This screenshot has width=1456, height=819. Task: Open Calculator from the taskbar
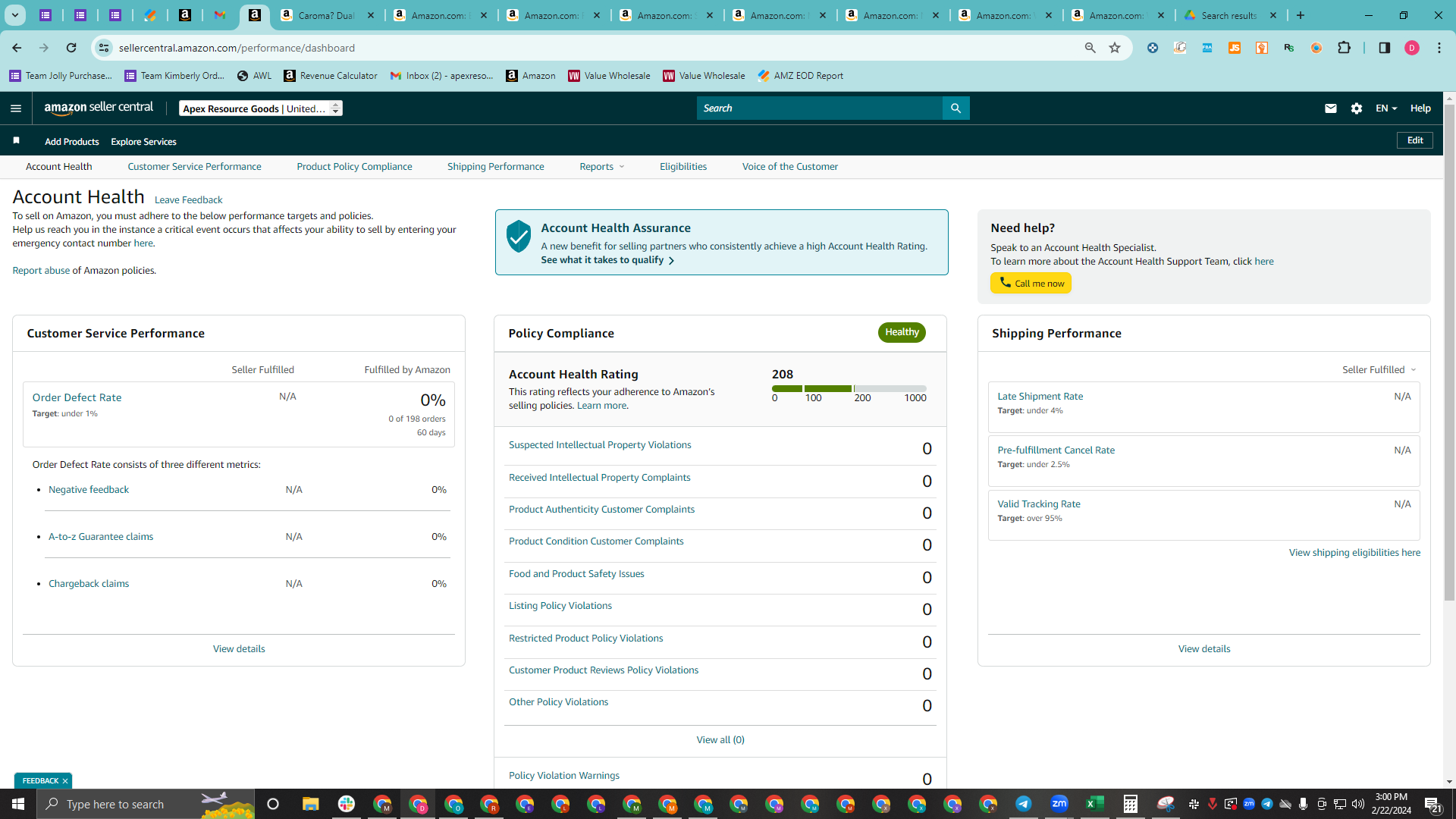click(x=1130, y=804)
